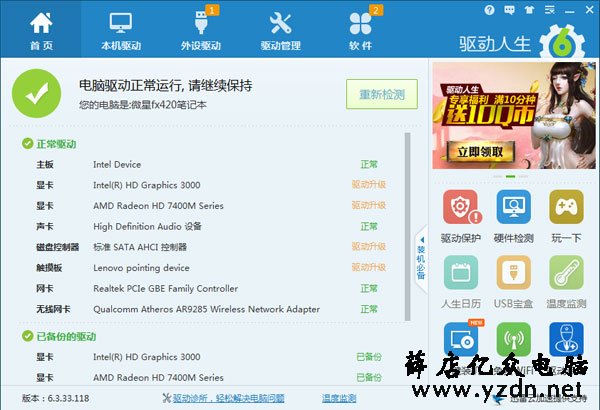This screenshot has width=600, height=410.
Task: Open the feedback chat bubble icon
Action: coord(509,10)
